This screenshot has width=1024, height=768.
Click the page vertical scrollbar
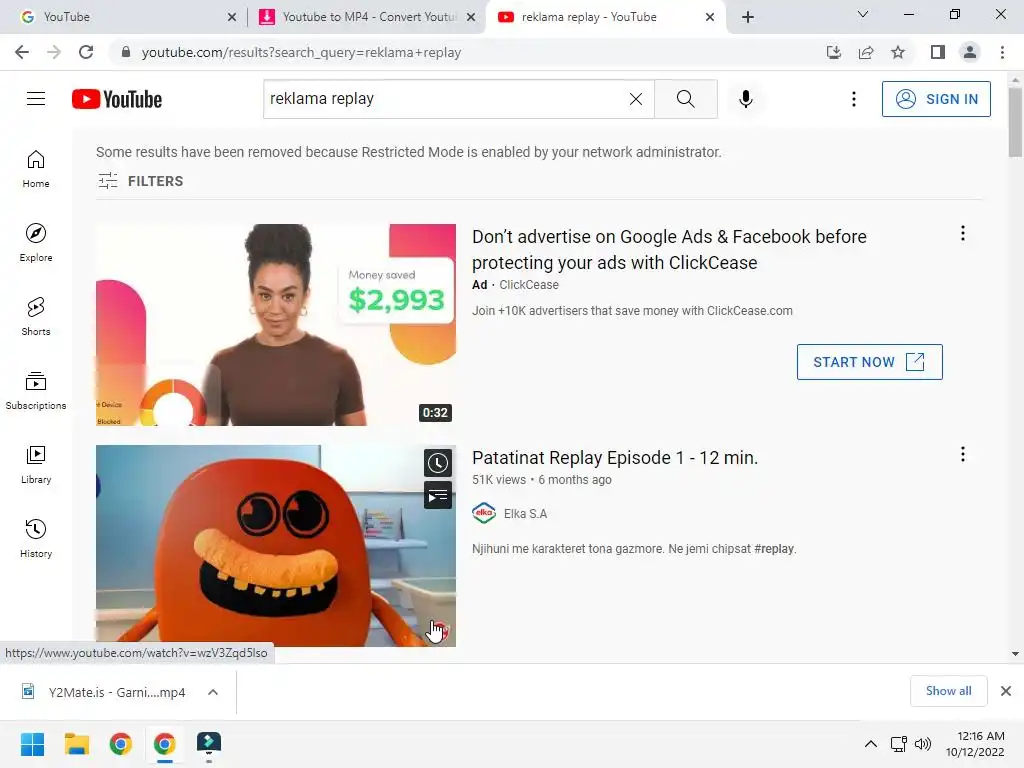(x=1015, y=123)
